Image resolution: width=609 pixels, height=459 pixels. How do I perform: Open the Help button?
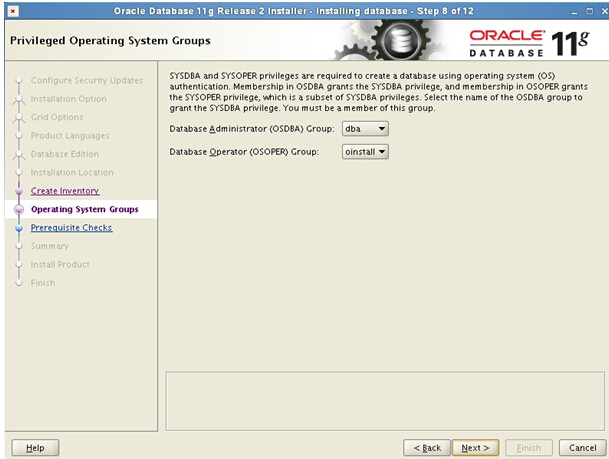pyautogui.click(x=34, y=447)
